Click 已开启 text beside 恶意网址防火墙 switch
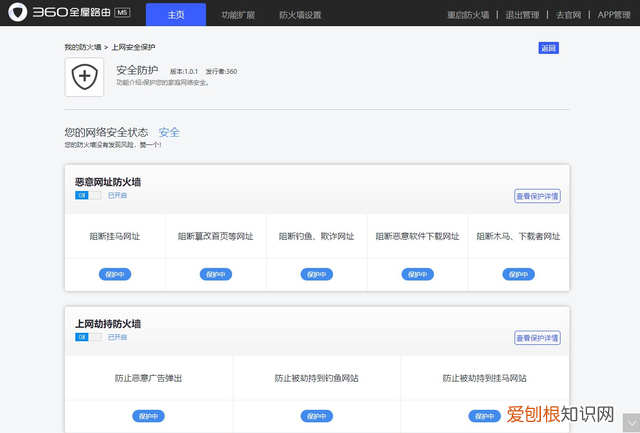 117,195
